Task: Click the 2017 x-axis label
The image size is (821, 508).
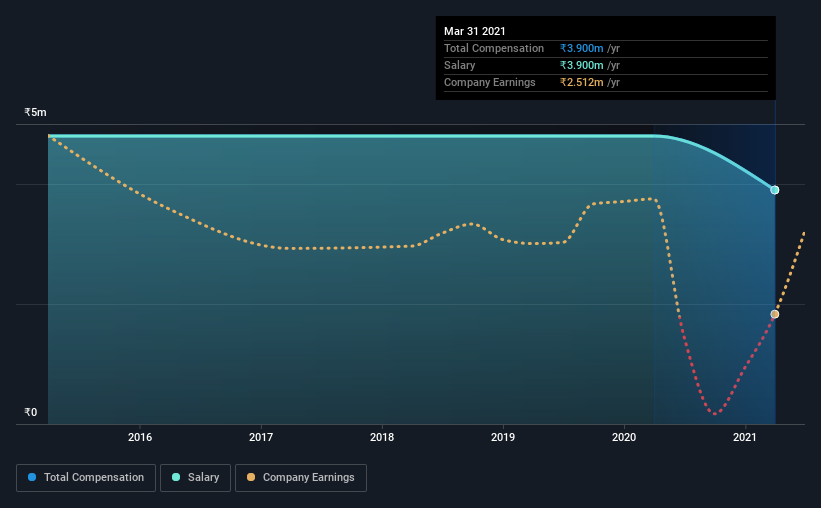Action: [261, 437]
